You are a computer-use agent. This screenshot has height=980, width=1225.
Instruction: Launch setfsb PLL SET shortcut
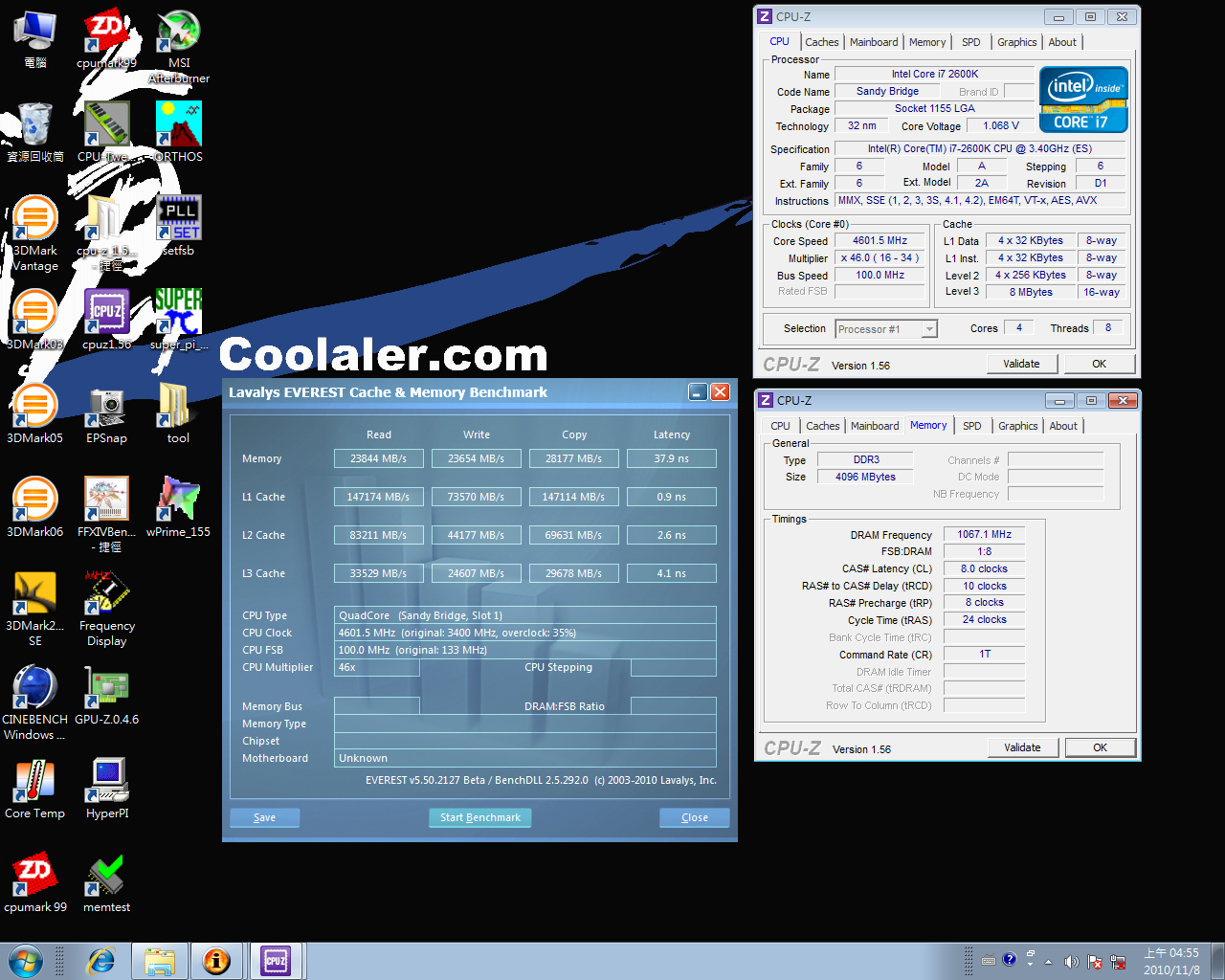179,226
